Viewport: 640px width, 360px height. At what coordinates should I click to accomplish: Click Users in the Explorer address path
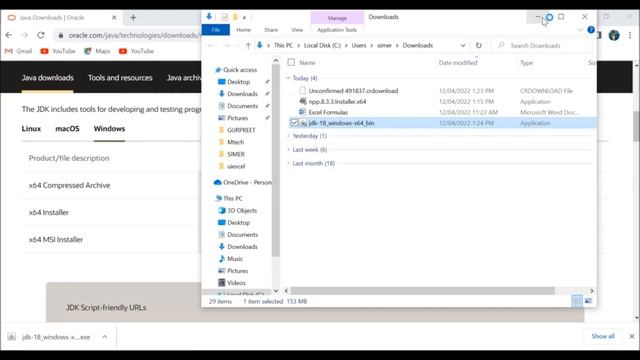(x=359, y=46)
